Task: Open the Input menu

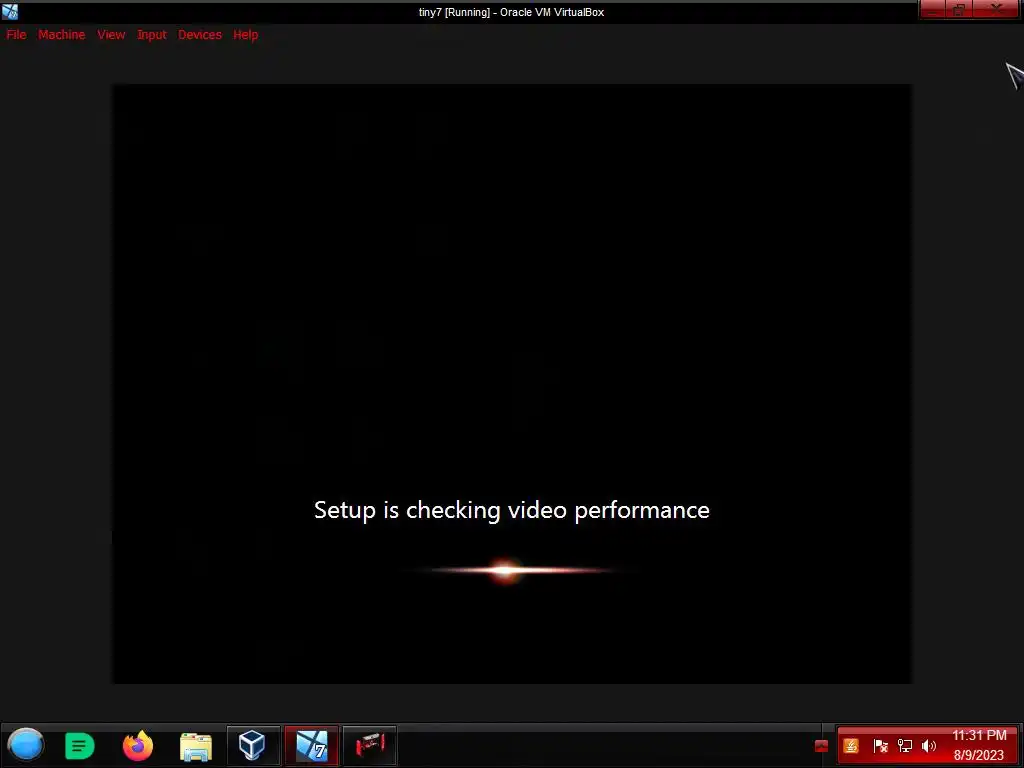Action: 152,35
